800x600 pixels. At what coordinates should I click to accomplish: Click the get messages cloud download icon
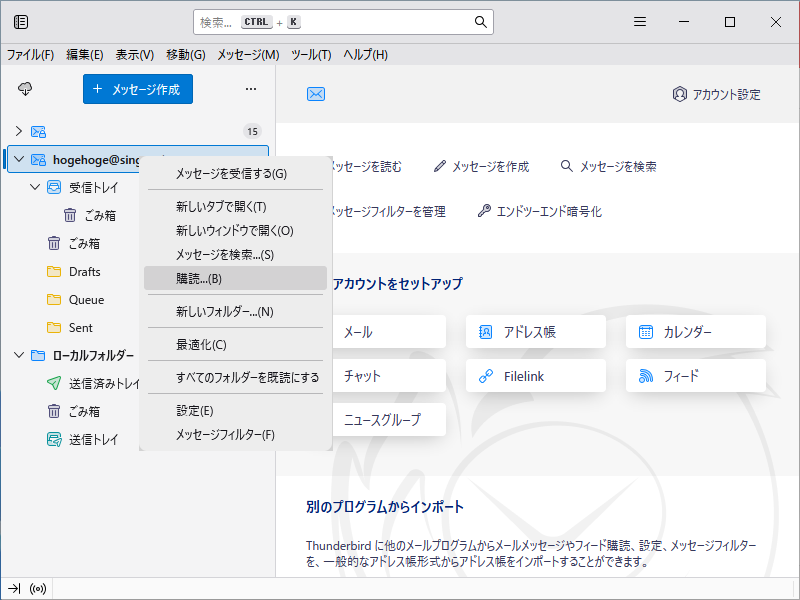(x=25, y=89)
